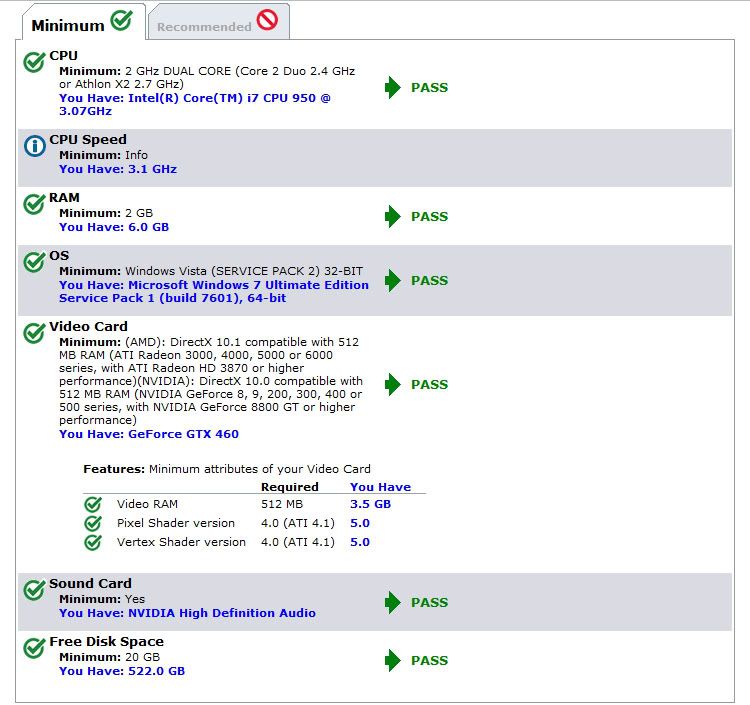Click the Video RAM feature checkmark
This screenshot has width=750, height=705.
point(93,504)
